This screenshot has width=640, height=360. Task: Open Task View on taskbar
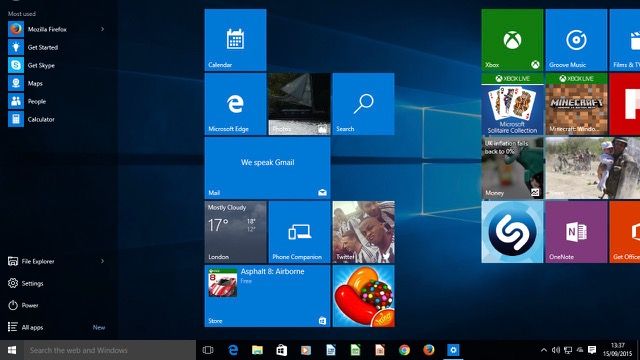point(208,350)
